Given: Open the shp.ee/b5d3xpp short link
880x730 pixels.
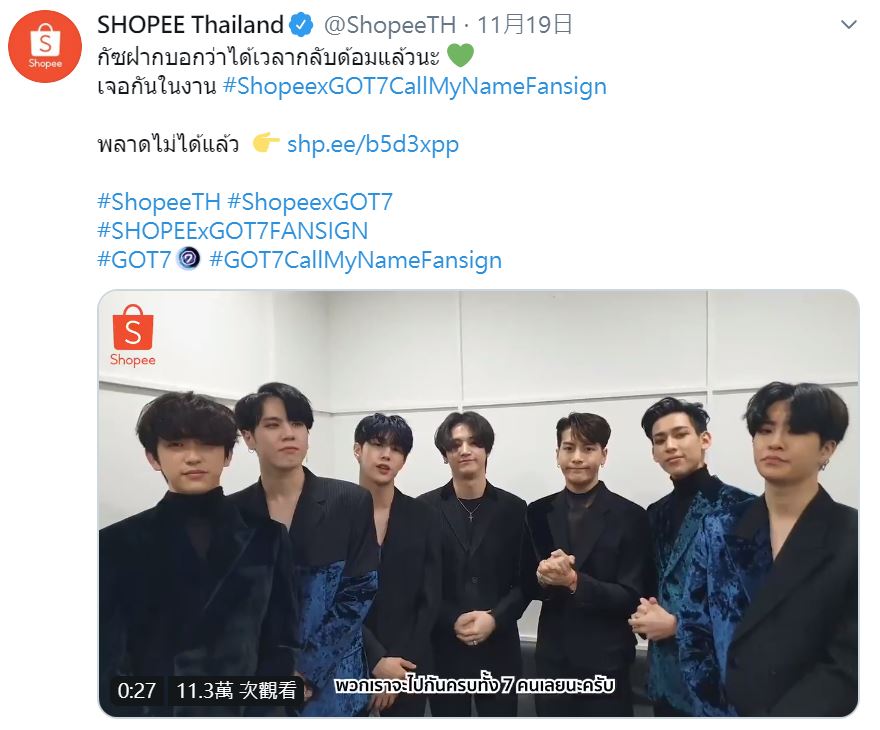Looking at the screenshot, I should point(373,144).
